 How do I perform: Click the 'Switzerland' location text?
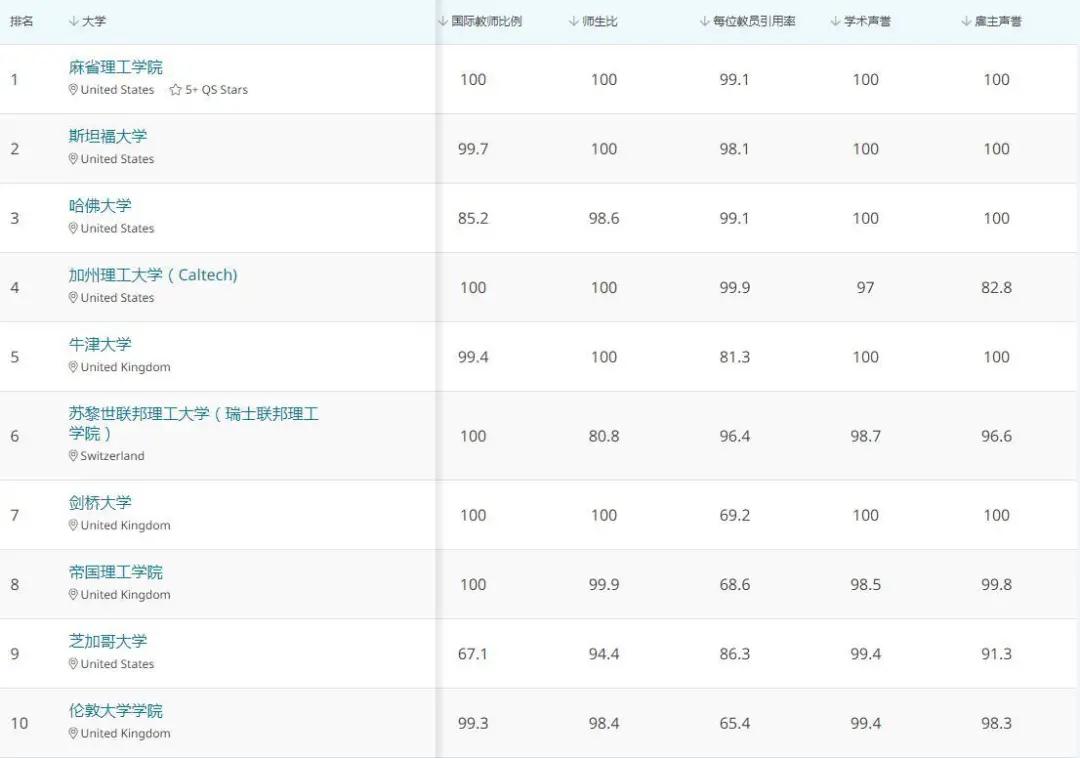[112, 456]
